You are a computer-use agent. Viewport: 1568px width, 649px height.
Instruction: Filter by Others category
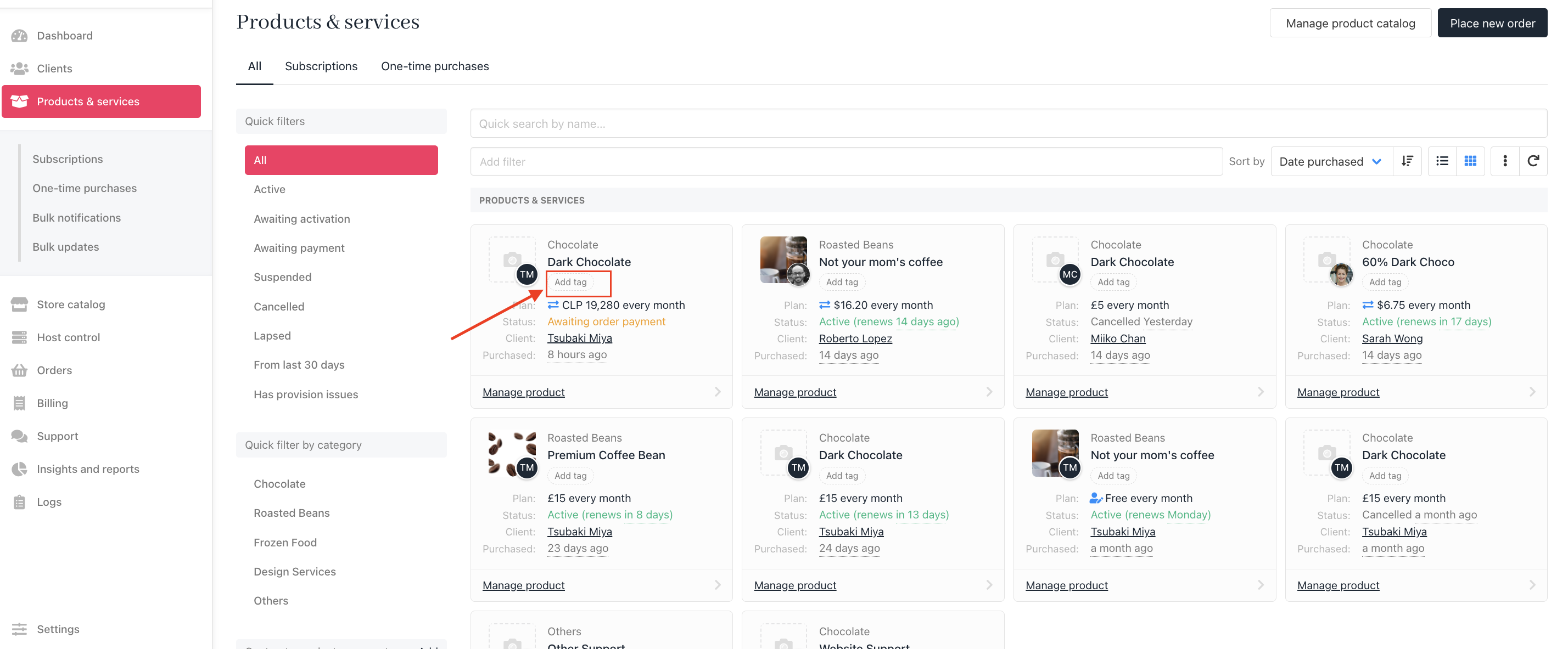pyautogui.click(x=271, y=600)
